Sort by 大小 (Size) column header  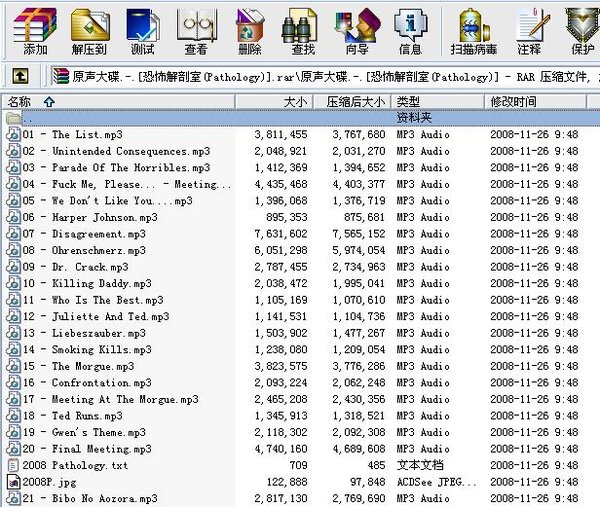pyautogui.click(x=274, y=102)
